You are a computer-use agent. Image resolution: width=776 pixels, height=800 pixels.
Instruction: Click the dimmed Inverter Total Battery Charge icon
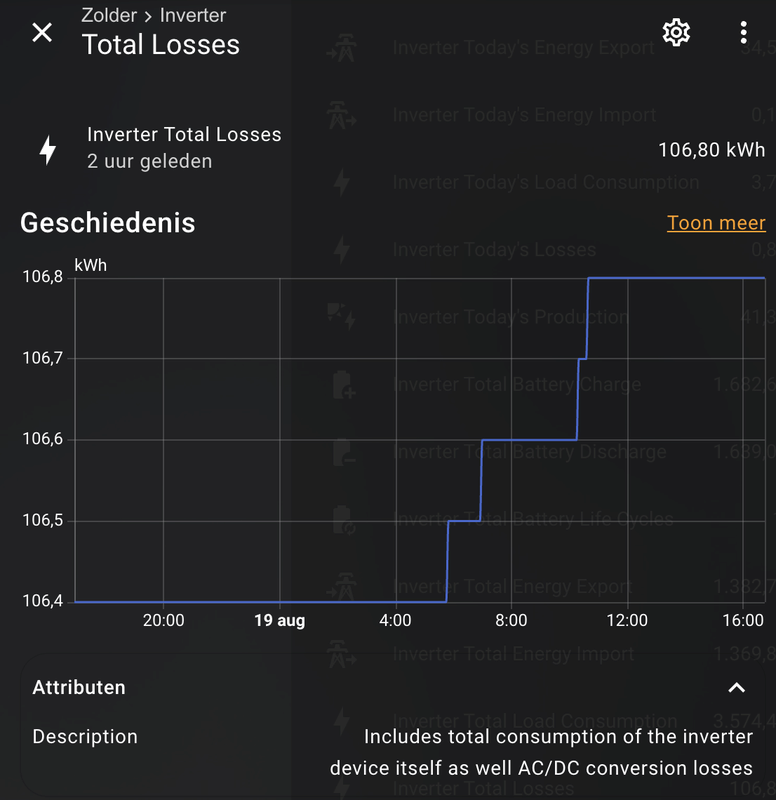click(x=343, y=385)
